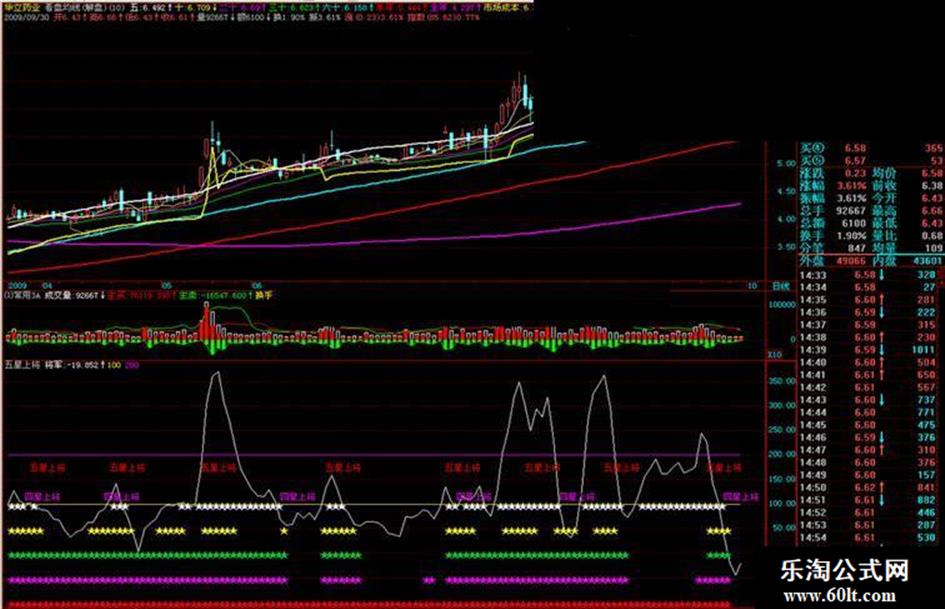Select the 总额 value 6100
The width and height of the screenshot is (945, 609).
pos(854,223)
